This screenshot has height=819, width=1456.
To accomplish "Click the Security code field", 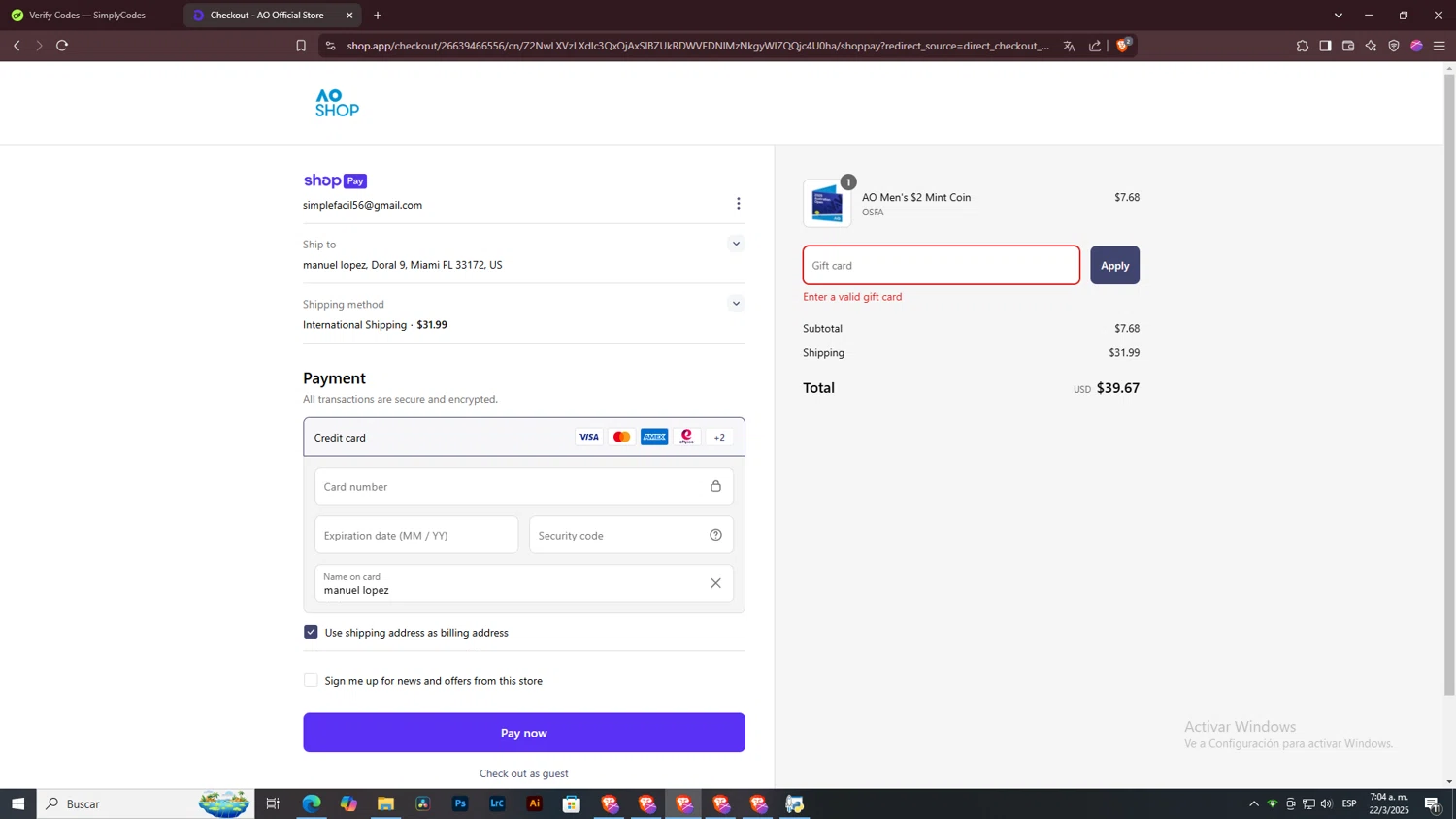I will click(631, 535).
